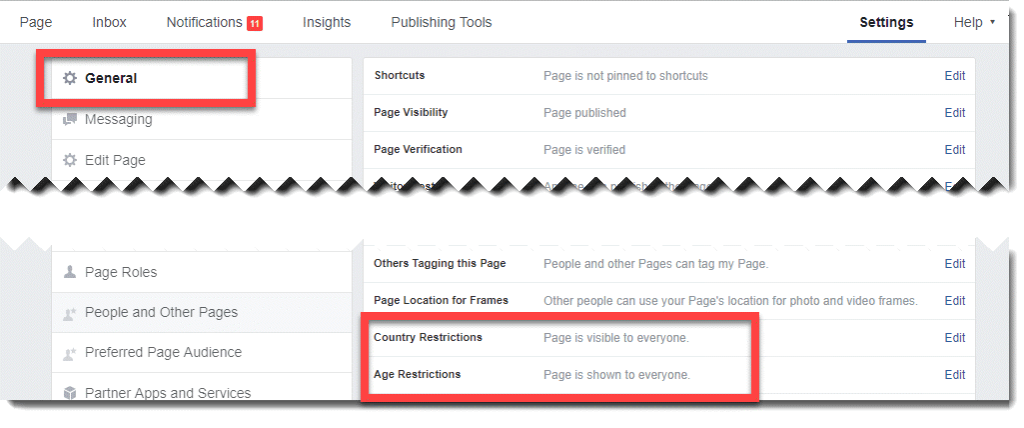Image resolution: width=1024 pixels, height=428 pixels.
Task: Go to the Page tab
Action: (36, 22)
